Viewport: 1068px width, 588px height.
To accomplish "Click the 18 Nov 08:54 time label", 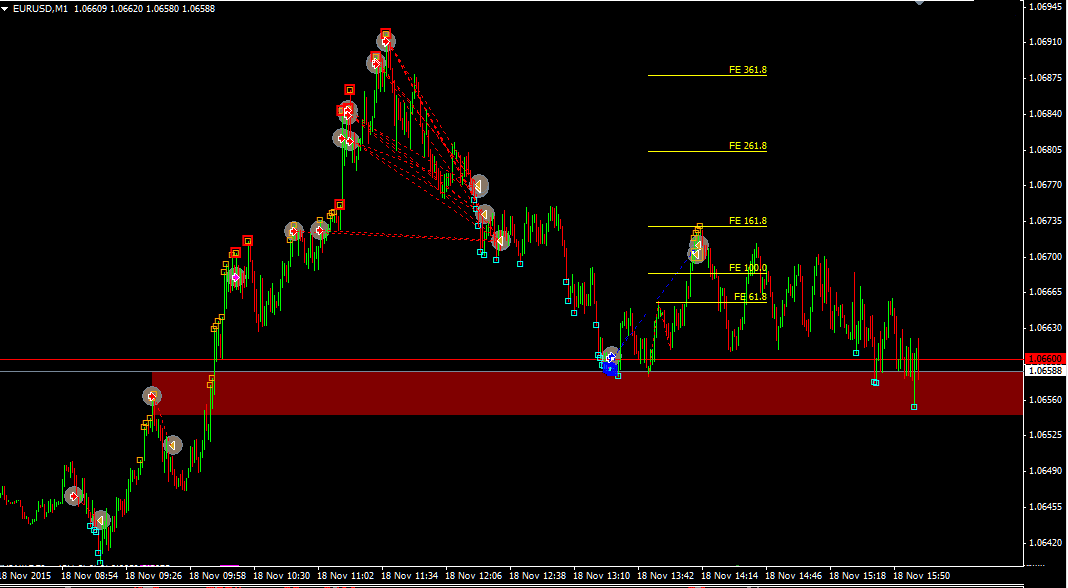I will [89, 576].
